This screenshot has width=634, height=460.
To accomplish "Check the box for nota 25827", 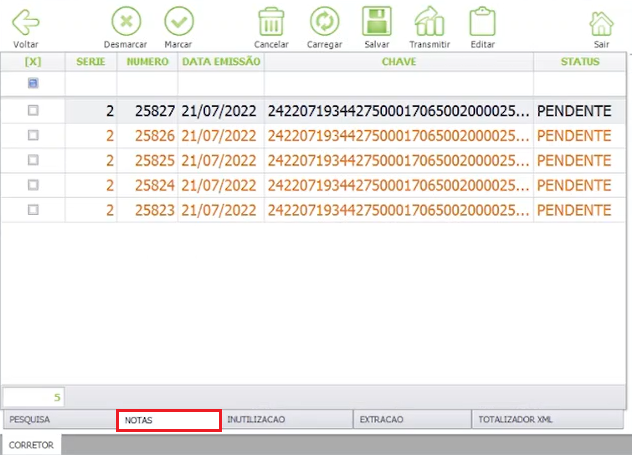I will pos(33,110).
